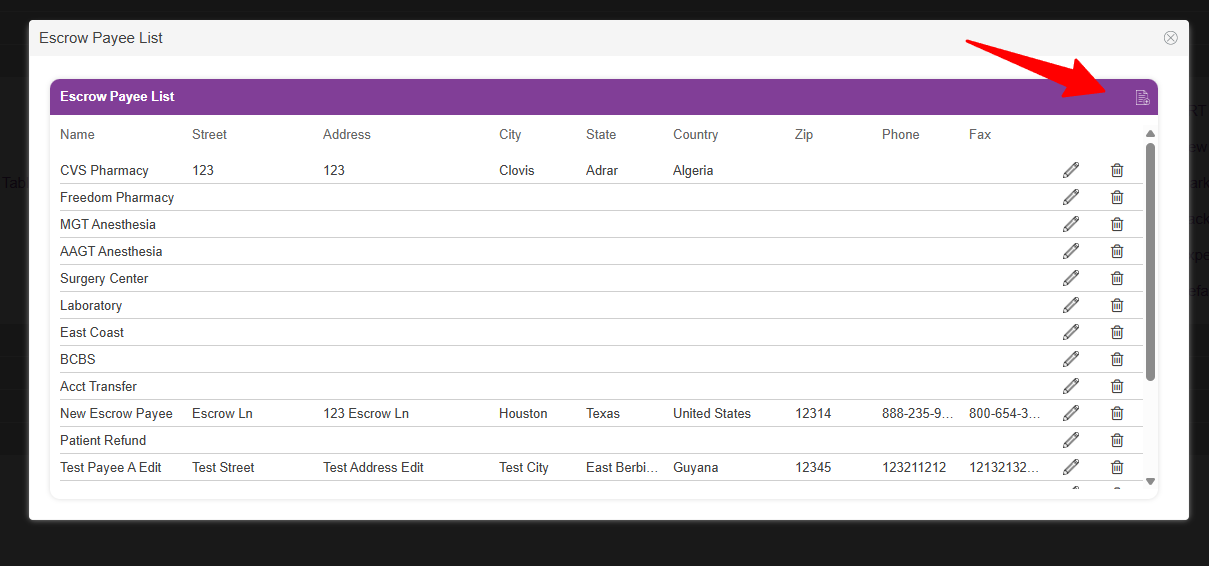1209x566 pixels.
Task: Edit the CVS Pharmacy payee
Action: tap(1071, 170)
